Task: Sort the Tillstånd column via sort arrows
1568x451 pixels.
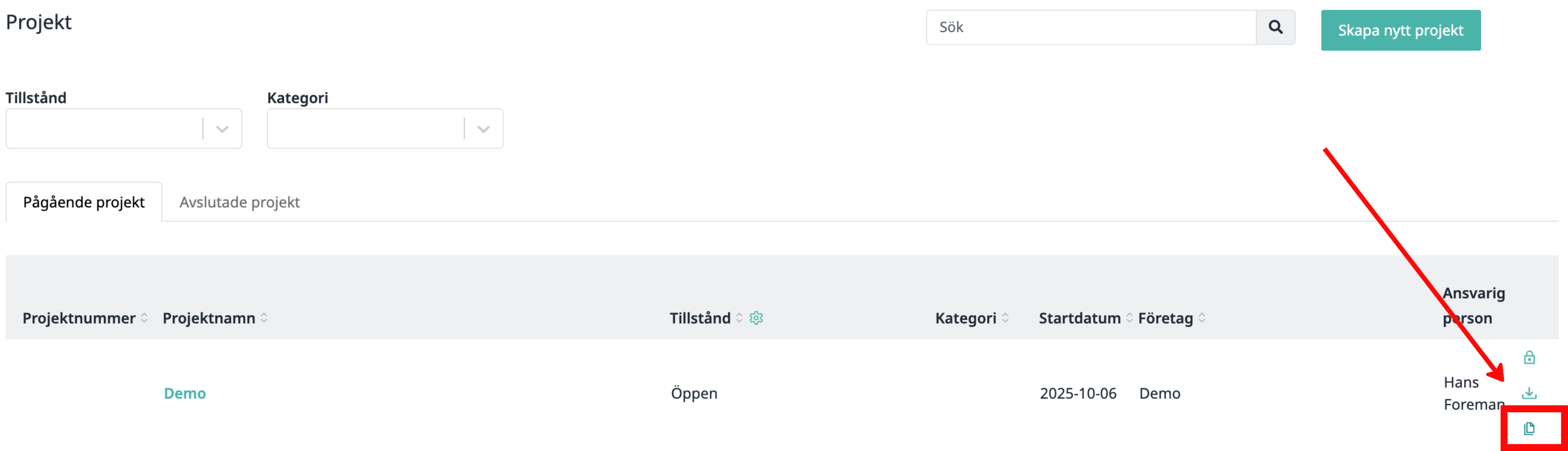Action: click(x=739, y=318)
